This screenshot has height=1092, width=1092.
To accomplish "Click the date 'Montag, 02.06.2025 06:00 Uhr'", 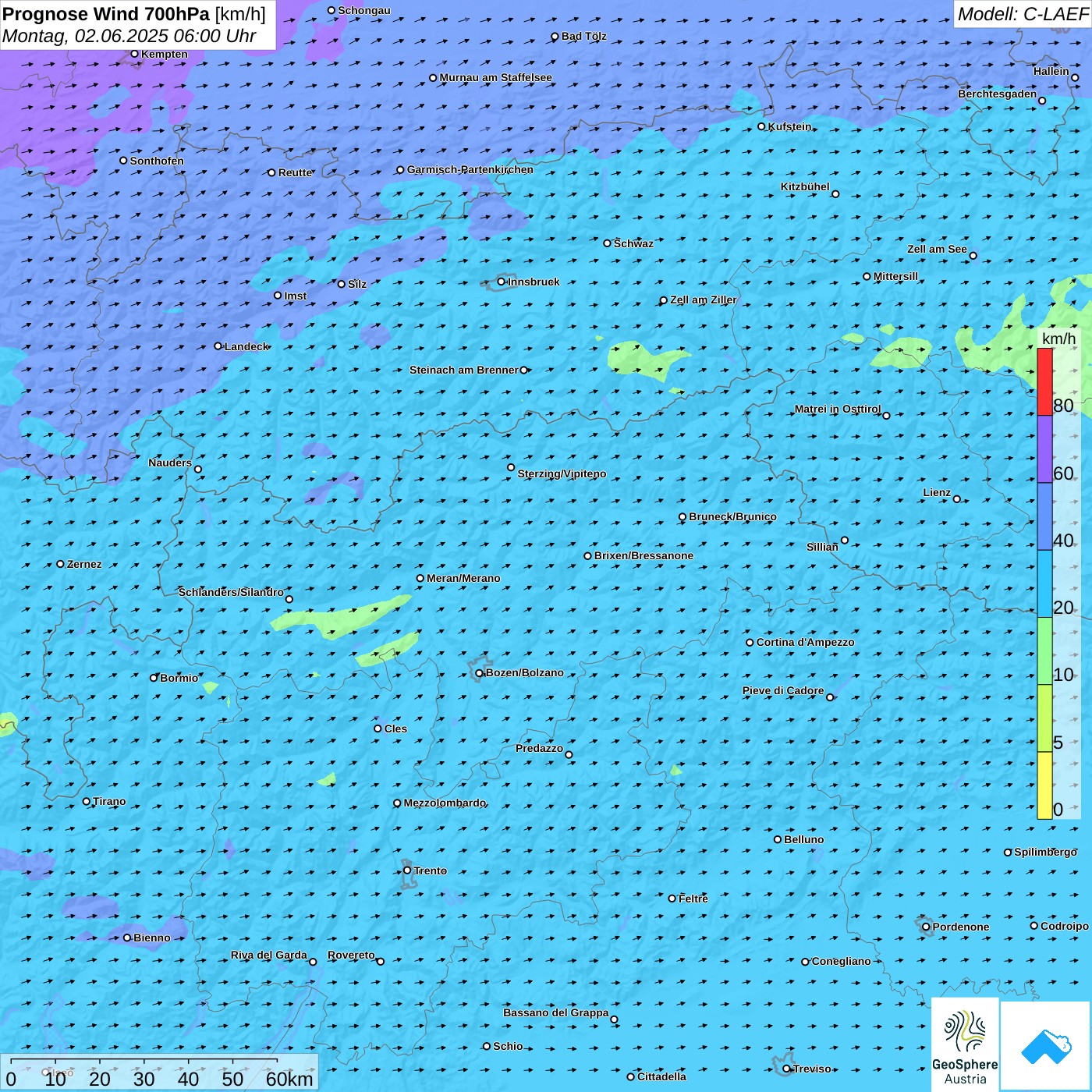I will click(129, 36).
